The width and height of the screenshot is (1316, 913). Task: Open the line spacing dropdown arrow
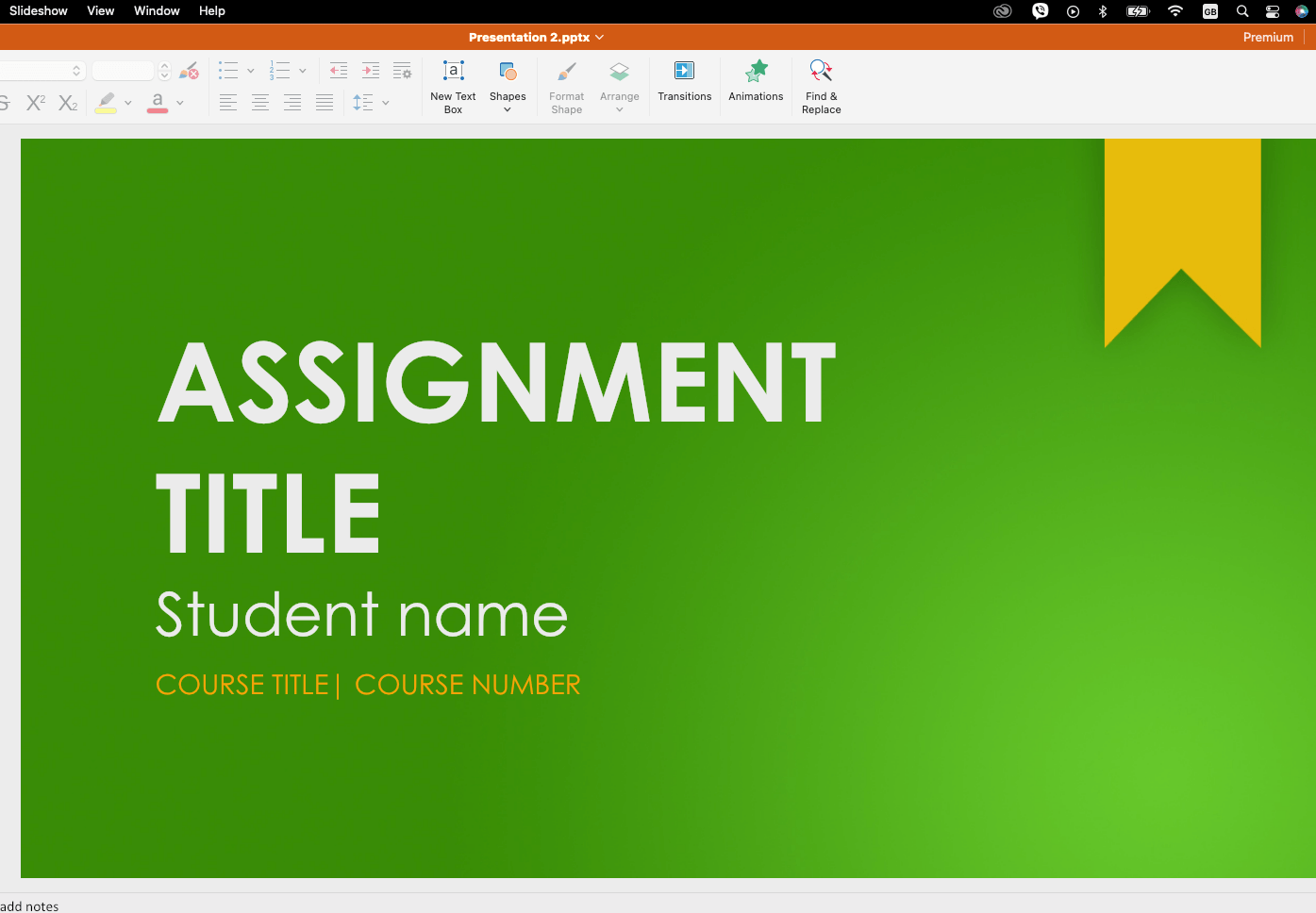pyautogui.click(x=386, y=103)
